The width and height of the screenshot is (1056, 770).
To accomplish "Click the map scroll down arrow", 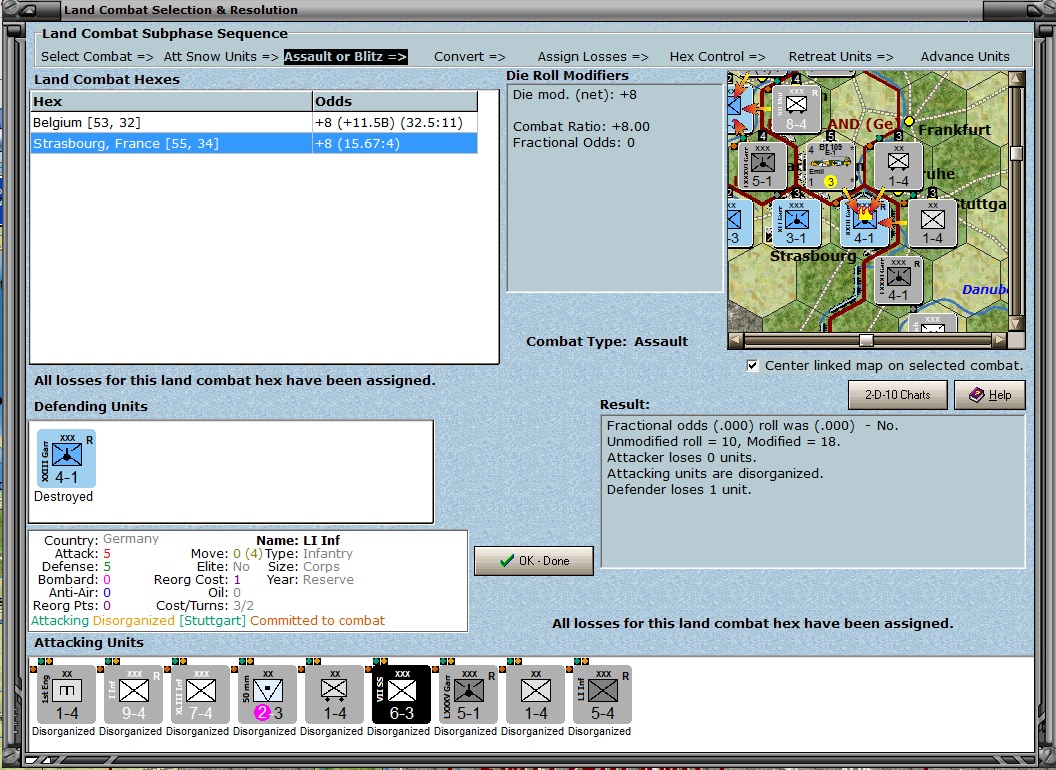I will (x=1016, y=324).
